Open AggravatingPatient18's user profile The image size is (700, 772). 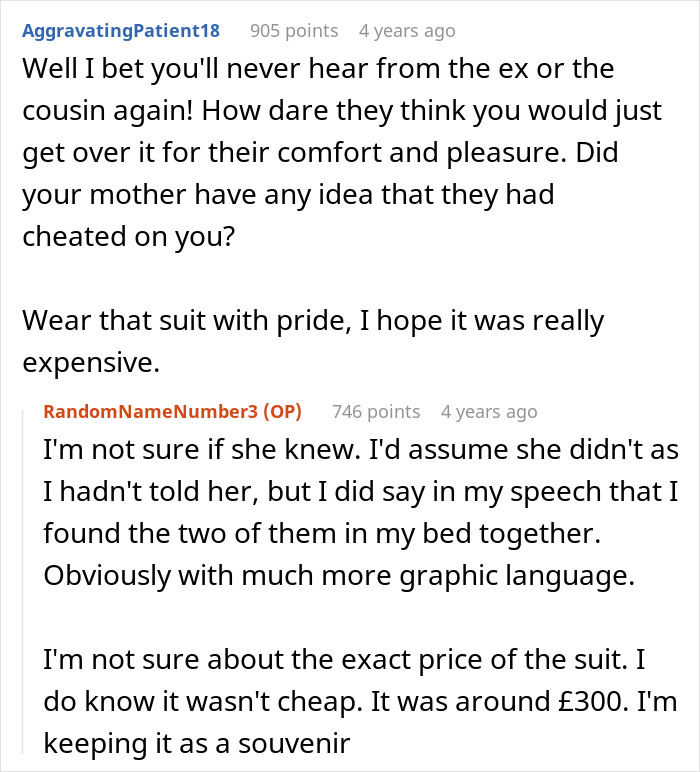coord(118,30)
